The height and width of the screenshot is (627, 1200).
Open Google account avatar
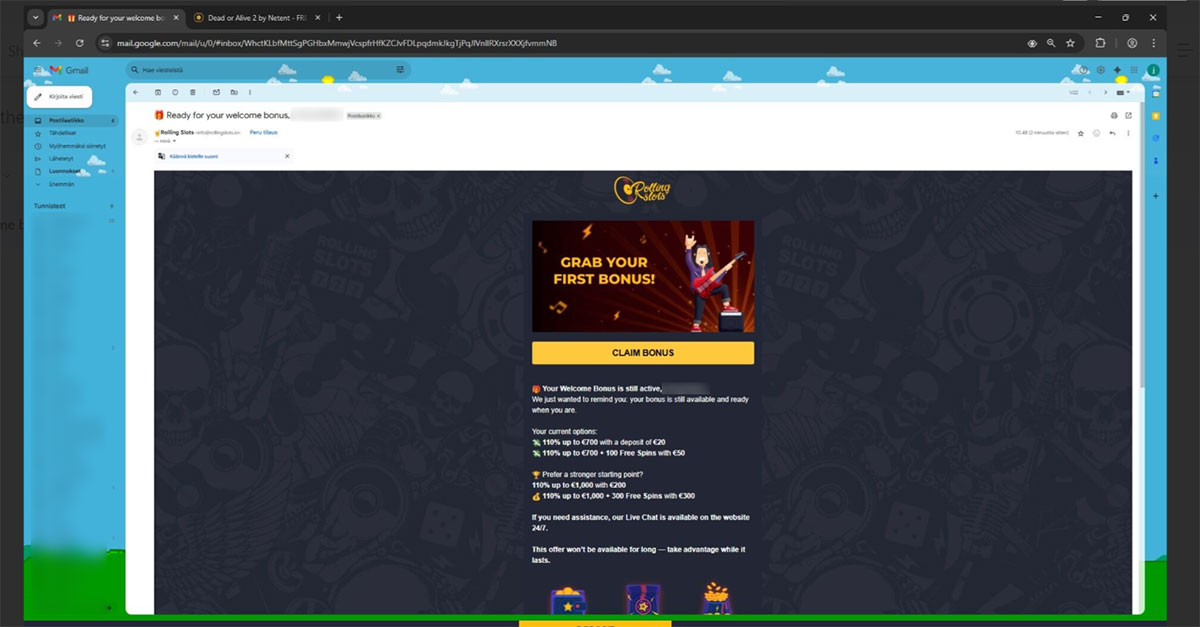point(1153,70)
